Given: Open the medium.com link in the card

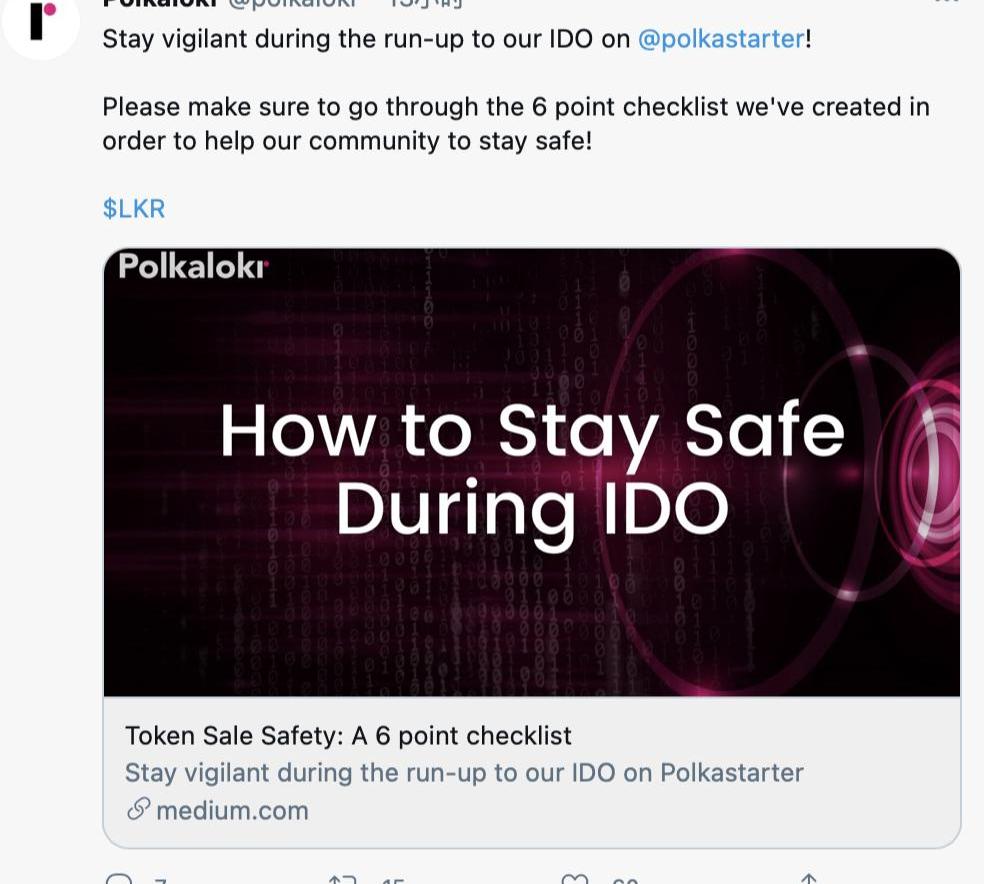Looking at the screenshot, I should (232, 810).
